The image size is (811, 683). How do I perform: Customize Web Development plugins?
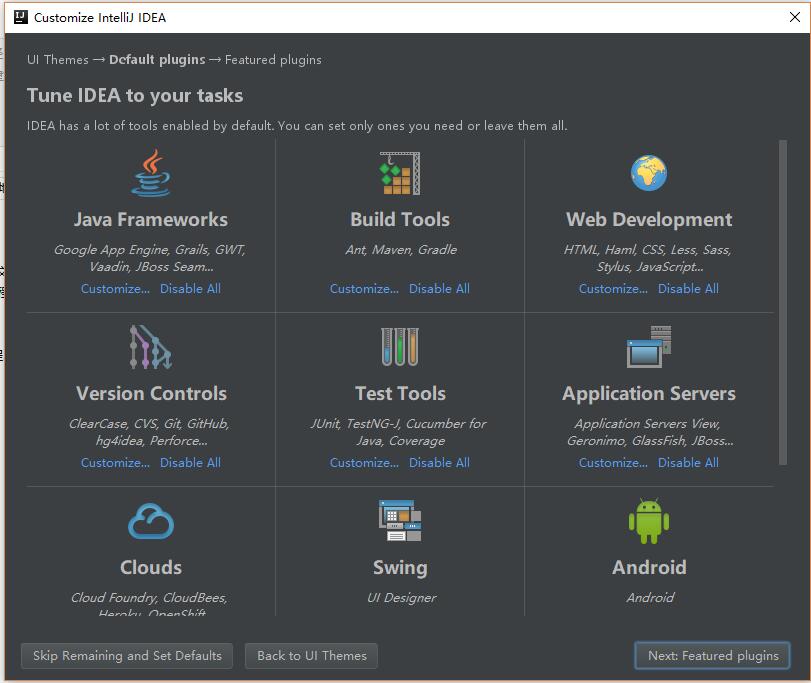613,289
